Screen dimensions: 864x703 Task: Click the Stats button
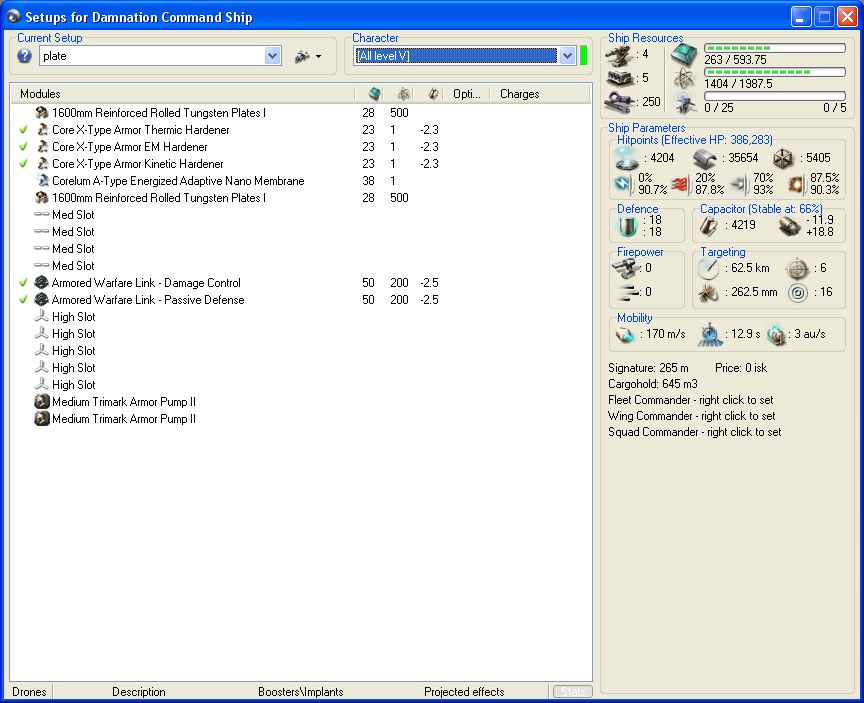tap(573, 692)
